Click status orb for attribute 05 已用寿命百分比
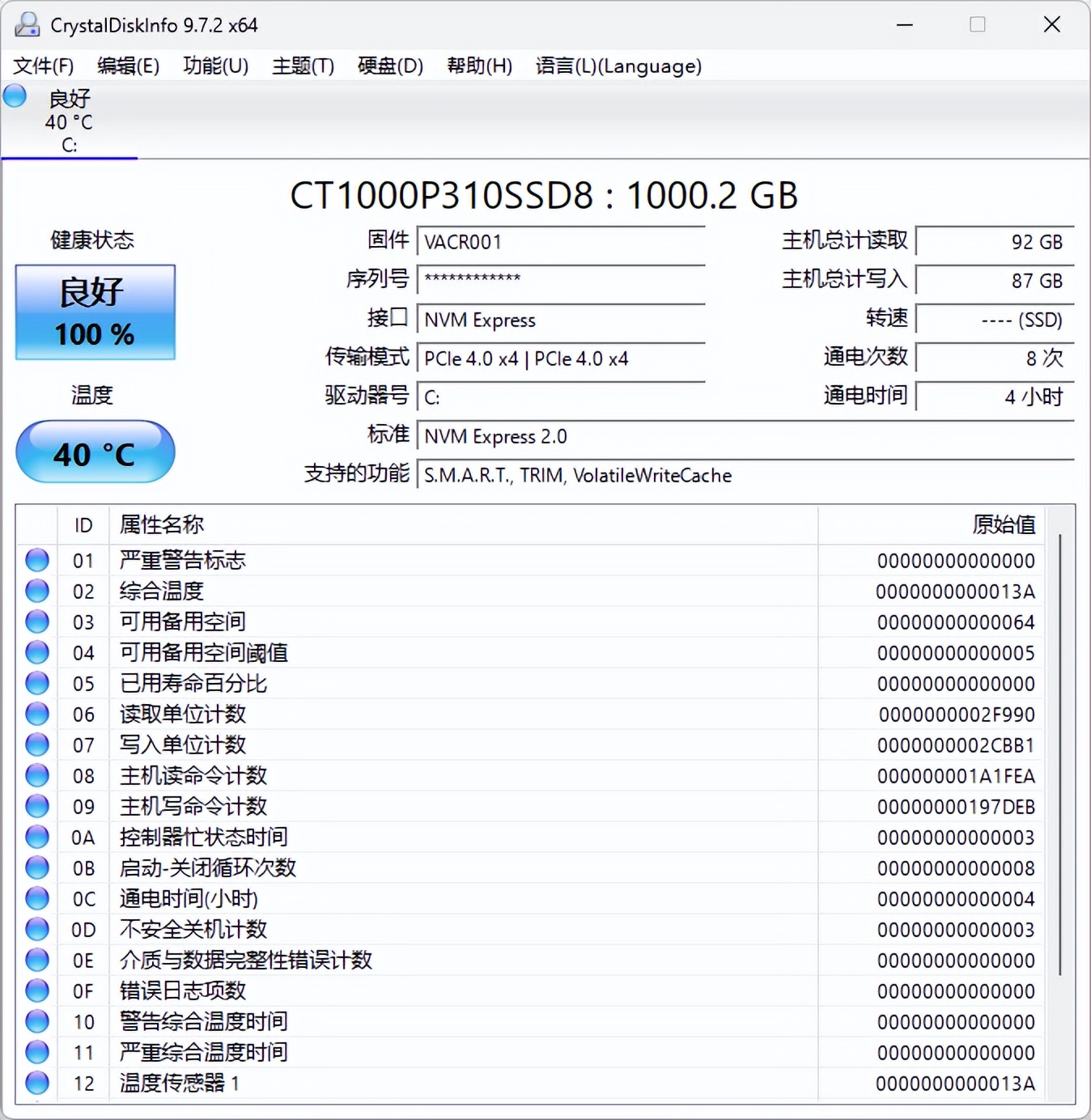1091x1120 pixels. (x=37, y=683)
